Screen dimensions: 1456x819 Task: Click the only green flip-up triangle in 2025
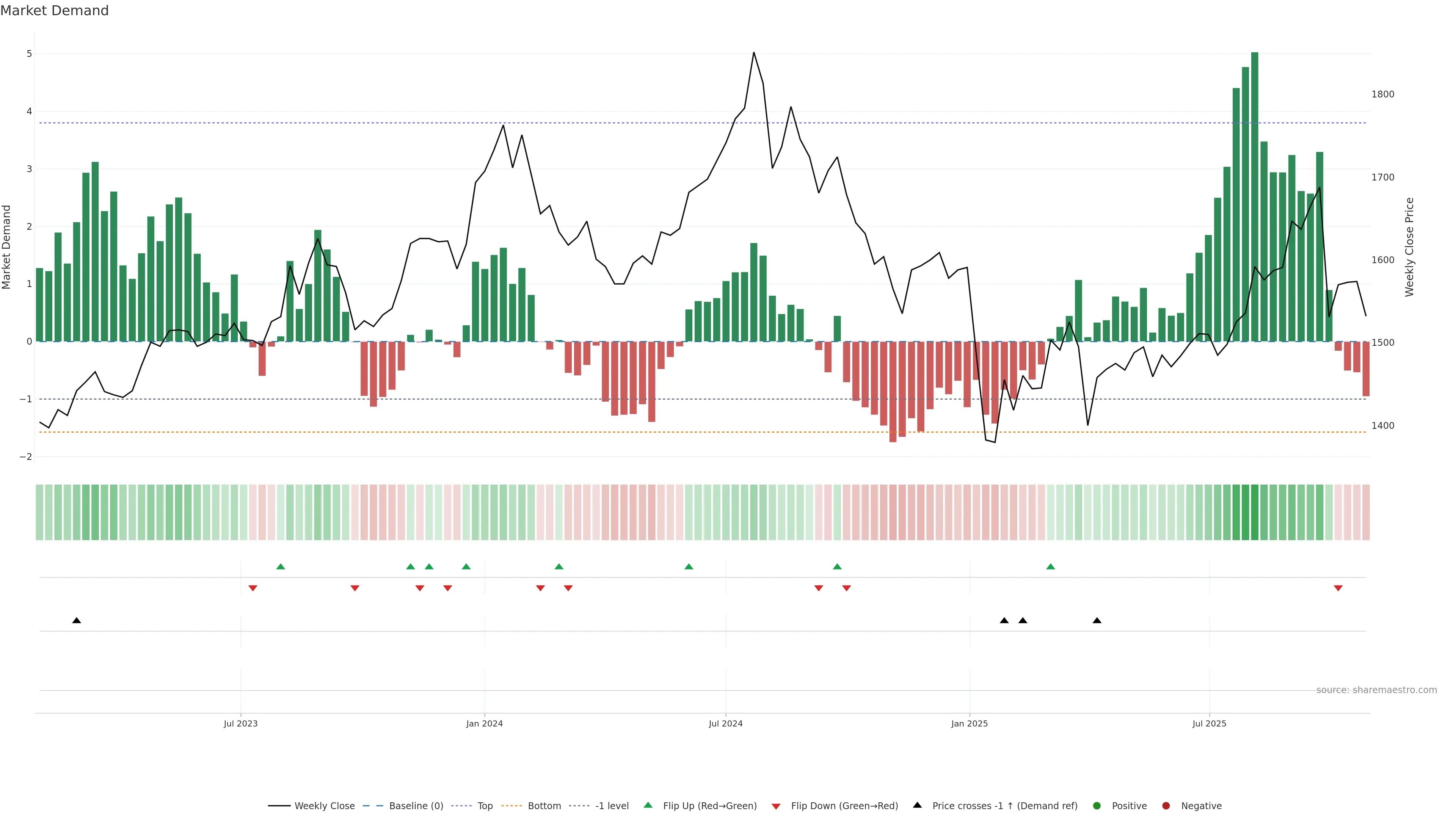coord(1051,566)
